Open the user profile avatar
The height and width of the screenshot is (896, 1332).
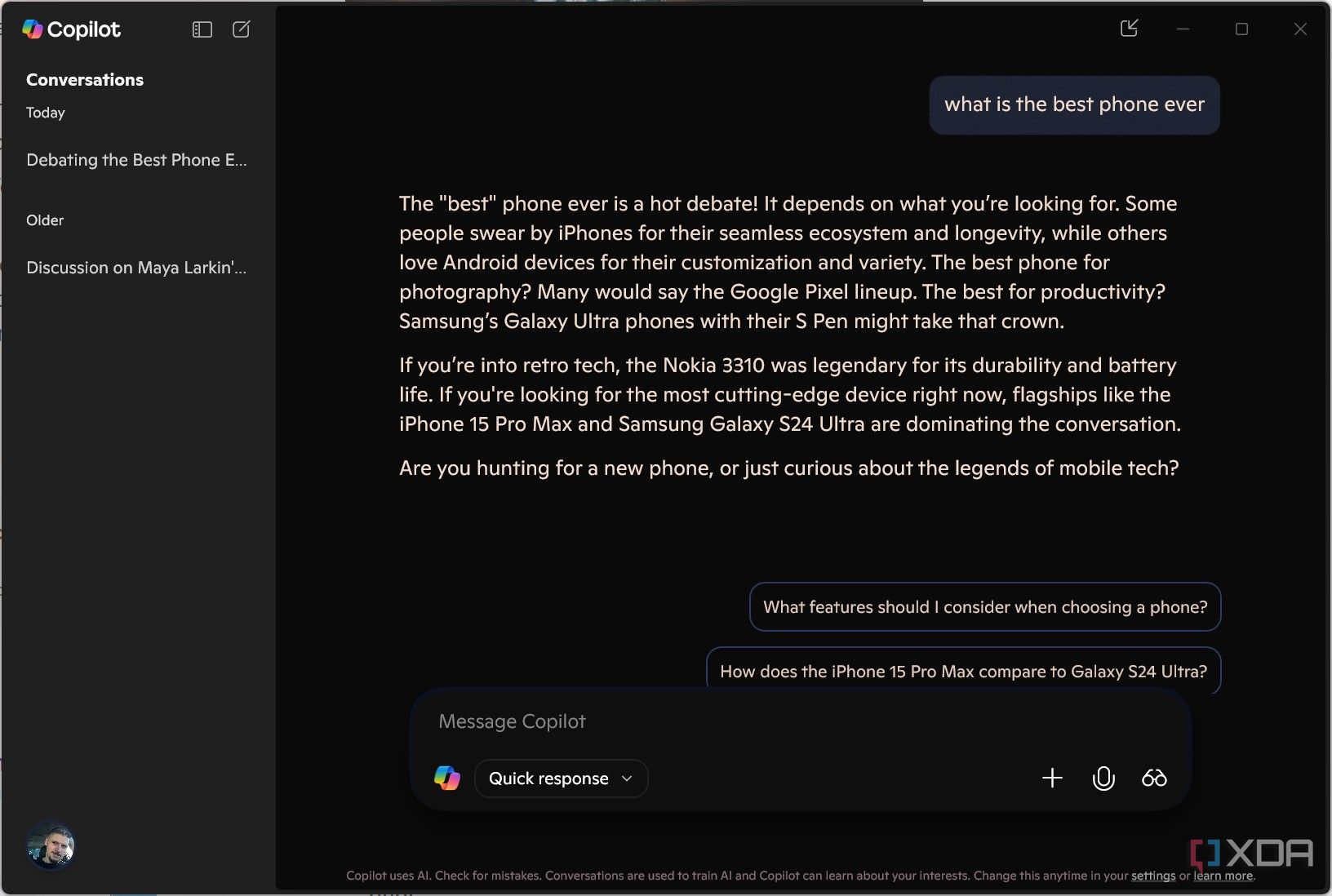[51, 845]
